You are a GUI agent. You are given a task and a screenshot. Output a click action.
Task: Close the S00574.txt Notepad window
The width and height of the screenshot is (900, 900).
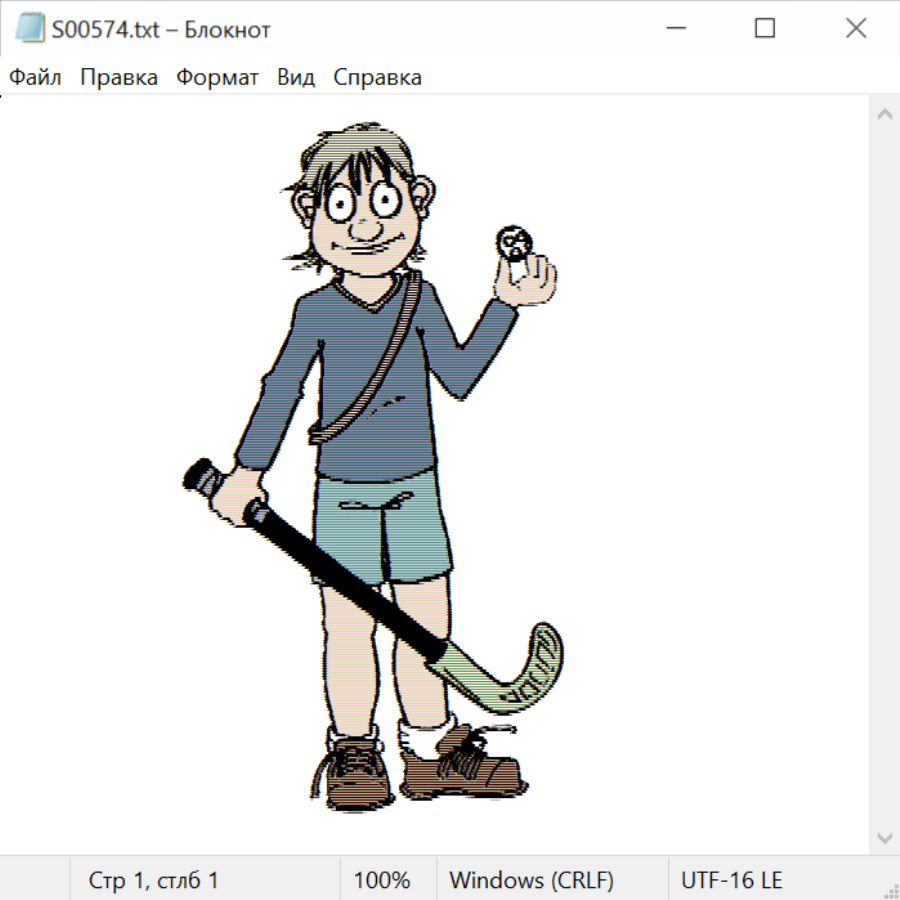[855, 29]
